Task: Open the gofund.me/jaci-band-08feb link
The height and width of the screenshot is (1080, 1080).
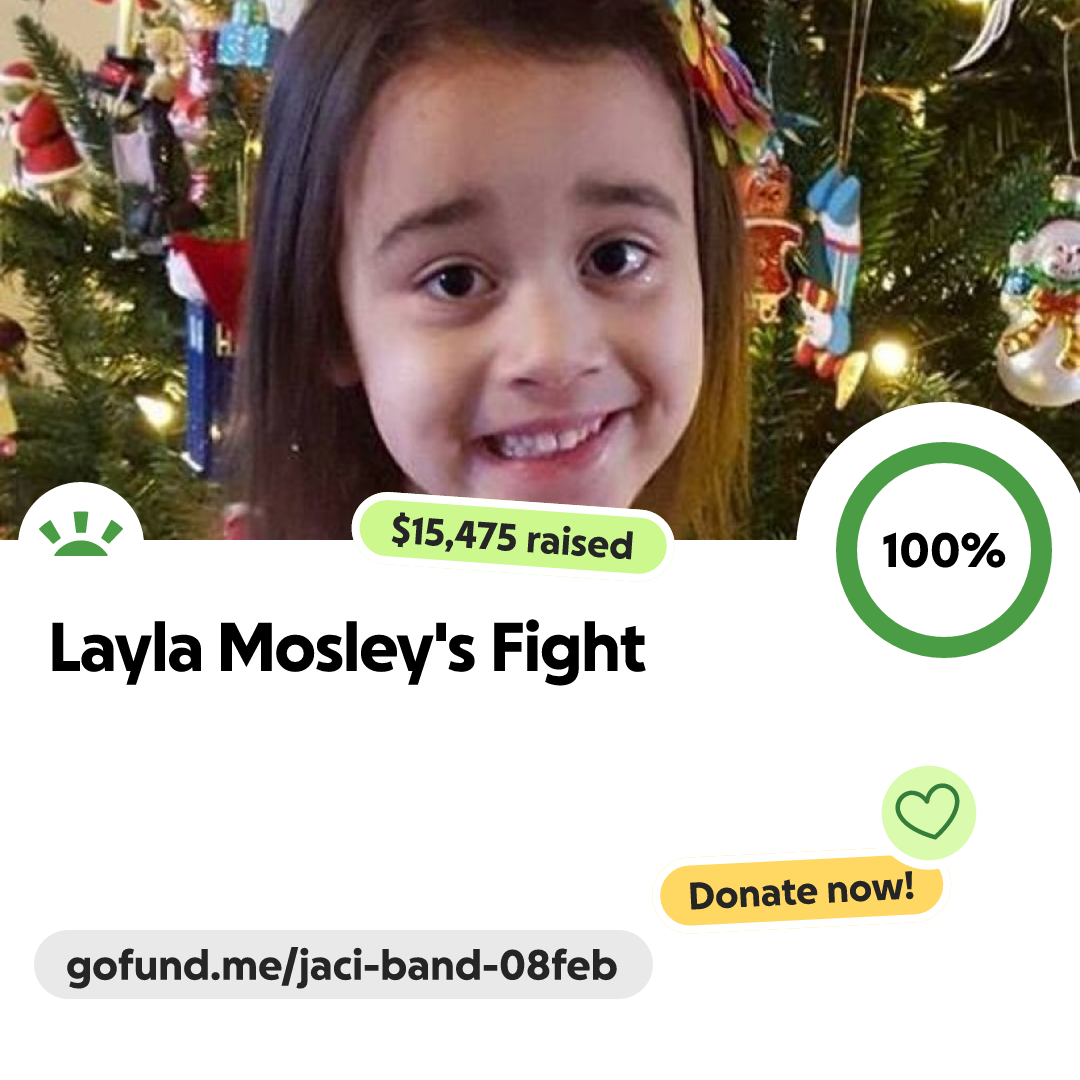Action: pyautogui.click(x=343, y=965)
